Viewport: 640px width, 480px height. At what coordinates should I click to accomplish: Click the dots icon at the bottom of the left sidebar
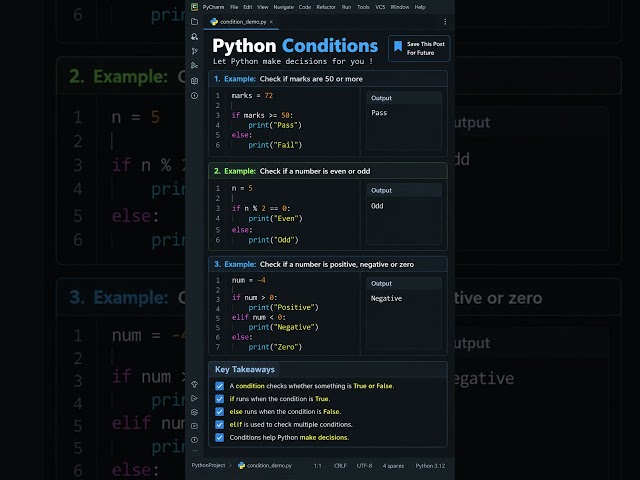195,451
